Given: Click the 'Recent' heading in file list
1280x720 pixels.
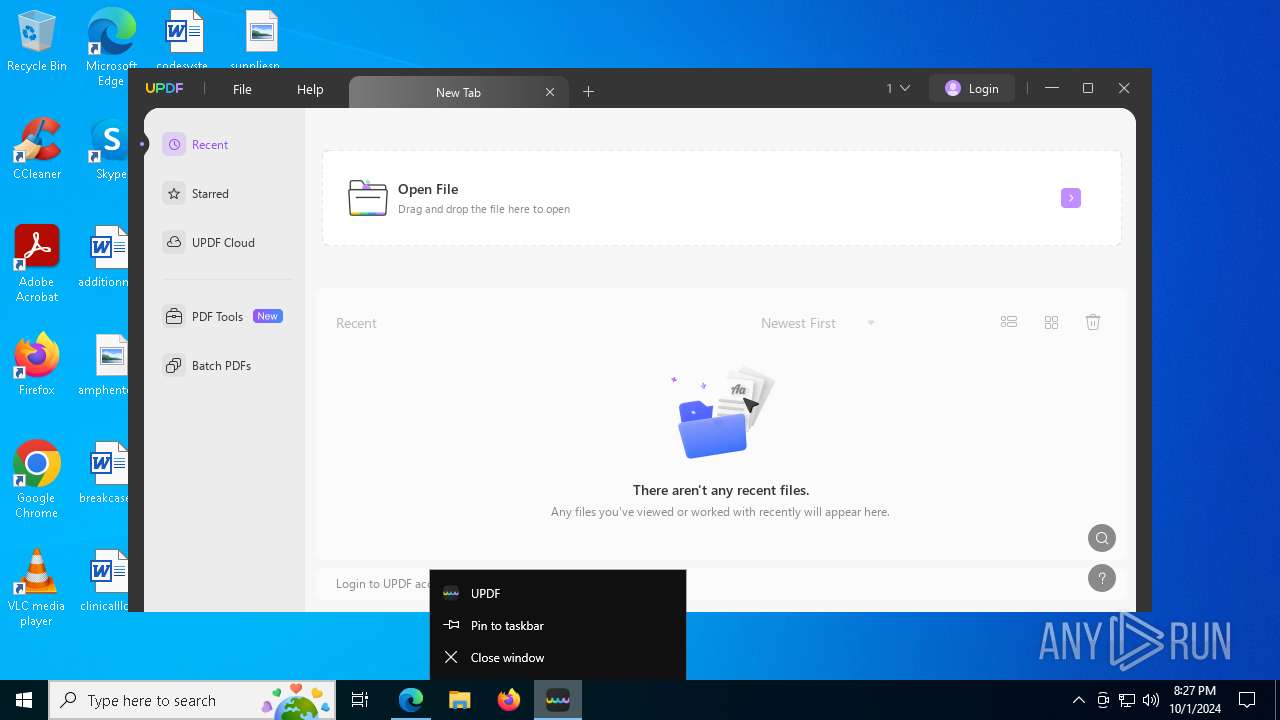Looking at the screenshot, I should click(x=356, y=323).
